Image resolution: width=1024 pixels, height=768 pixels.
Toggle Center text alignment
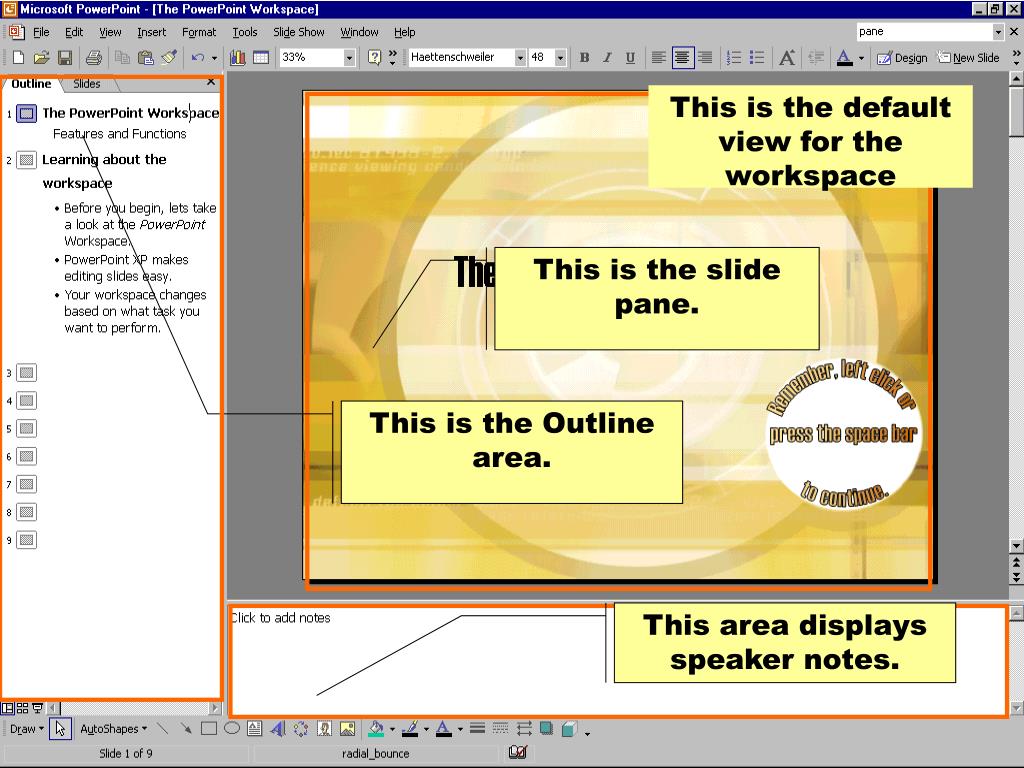[x=682, y=57]
